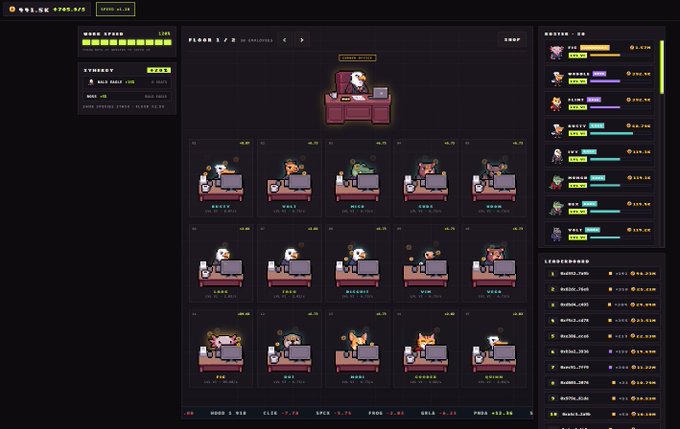The width and height of the screenshot is (680, 429).
Task: Click the FROG ticker entry
Action: point(386,413)
